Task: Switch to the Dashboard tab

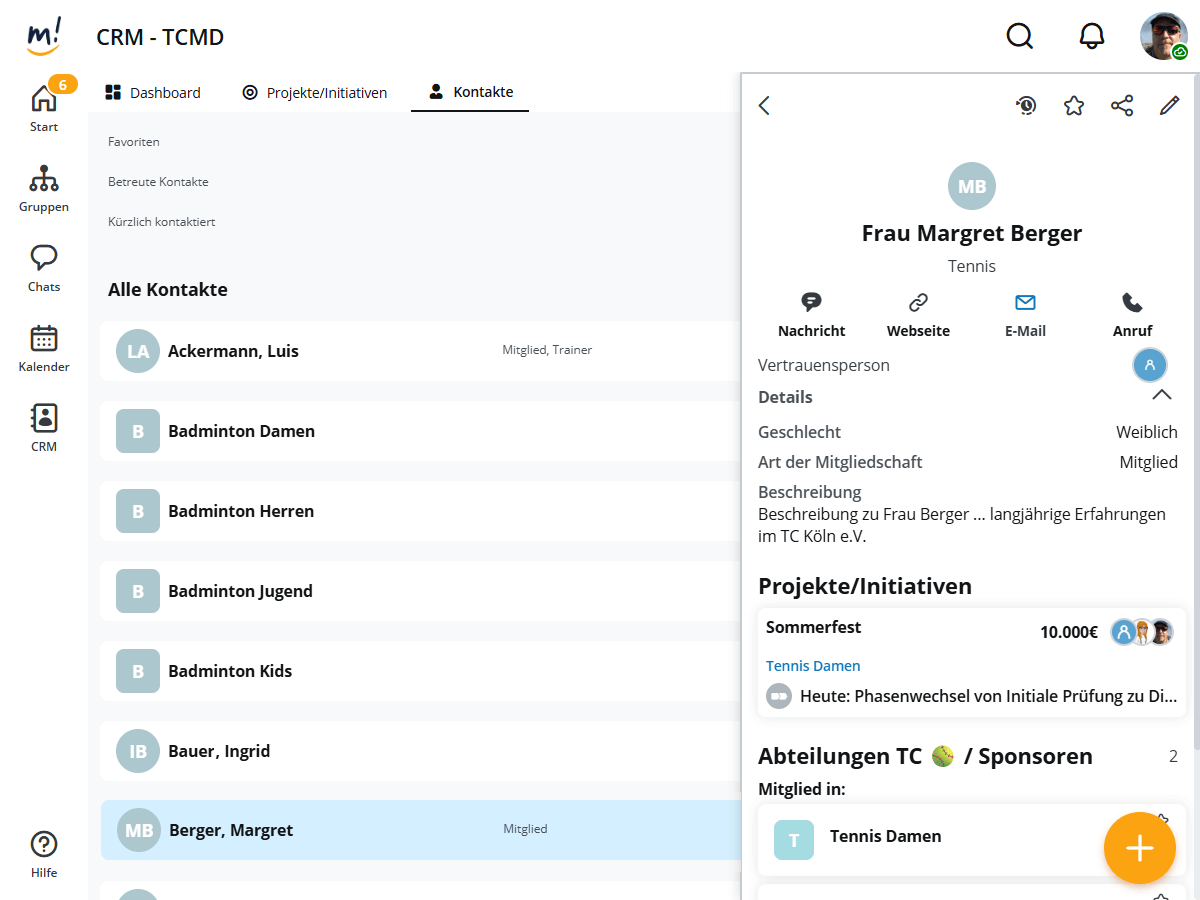Action: 153,93
